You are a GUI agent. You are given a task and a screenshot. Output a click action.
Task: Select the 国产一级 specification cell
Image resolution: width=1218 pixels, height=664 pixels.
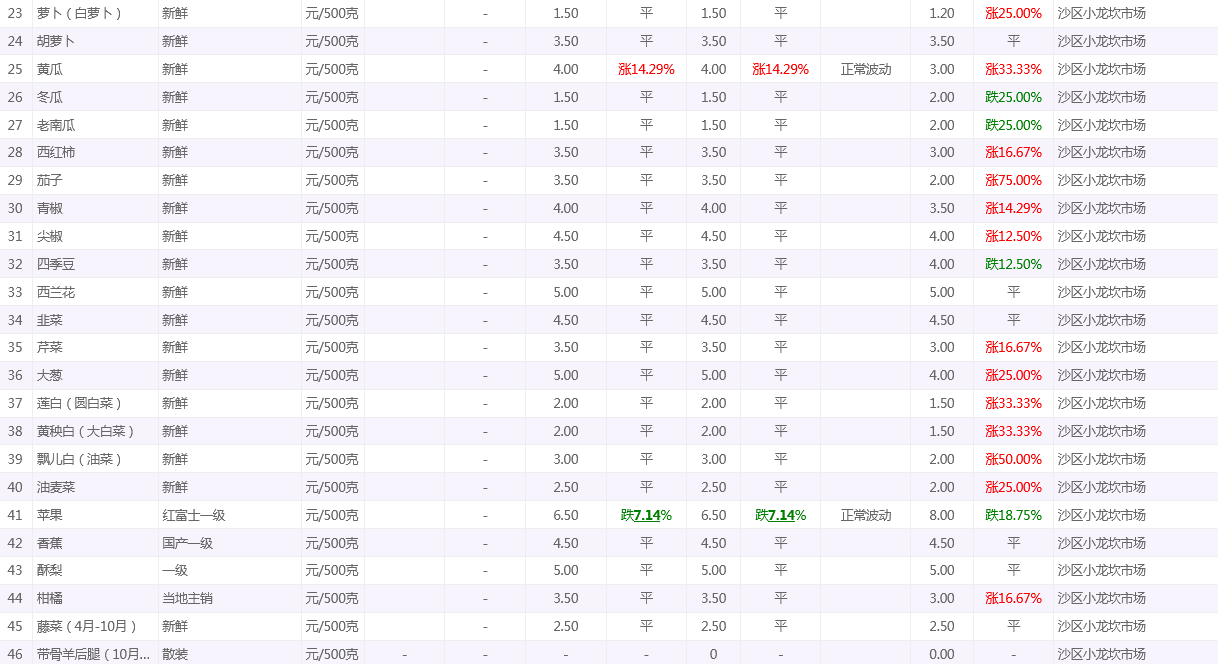[187, 543]
